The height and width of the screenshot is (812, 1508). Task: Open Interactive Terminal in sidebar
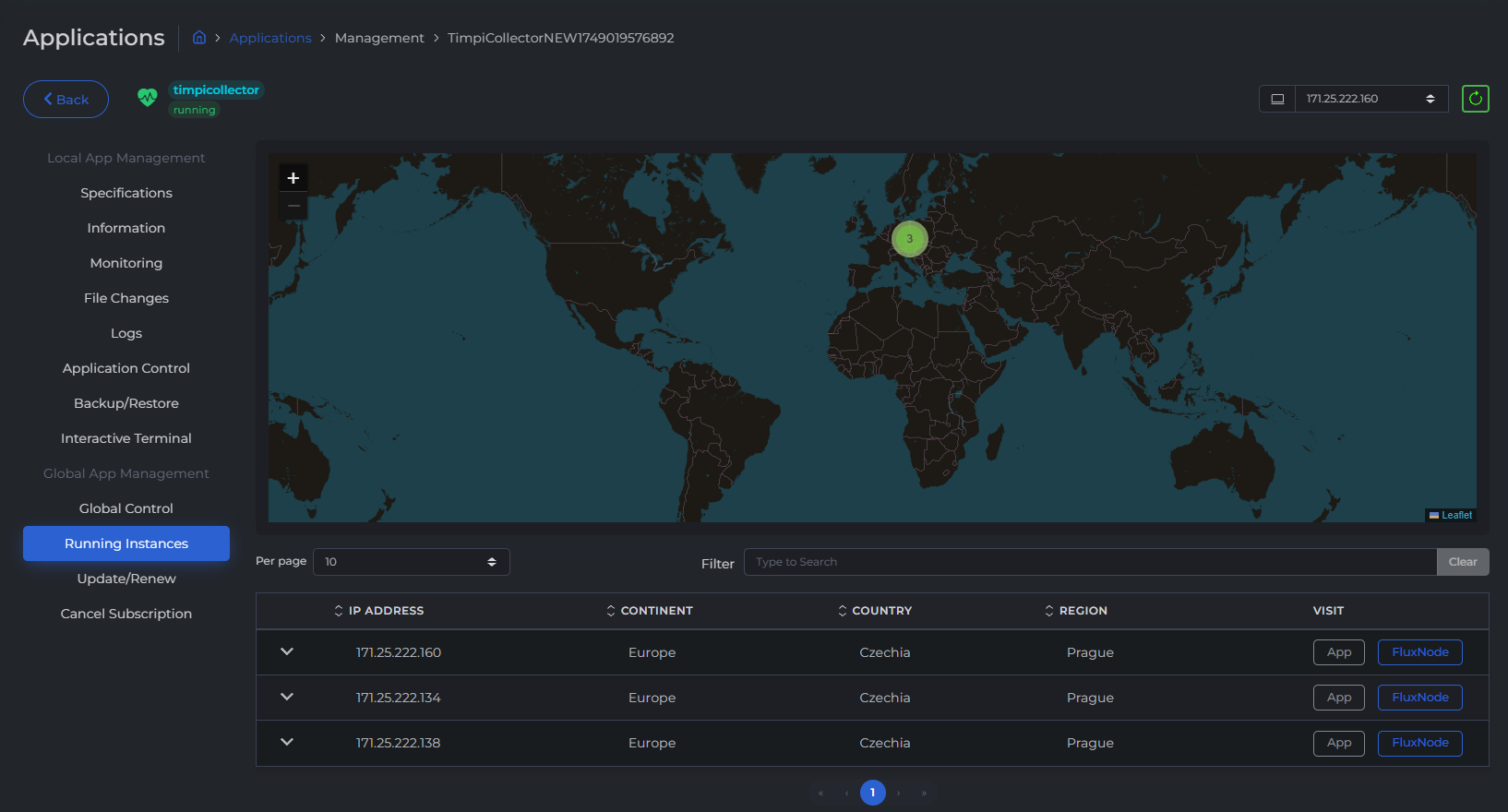tap(126, 438)
